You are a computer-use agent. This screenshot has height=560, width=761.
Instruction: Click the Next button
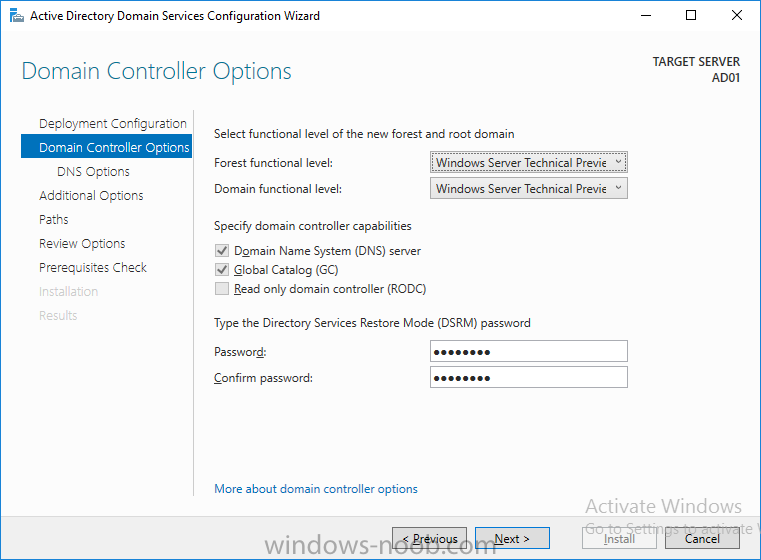tap(512, 539)
